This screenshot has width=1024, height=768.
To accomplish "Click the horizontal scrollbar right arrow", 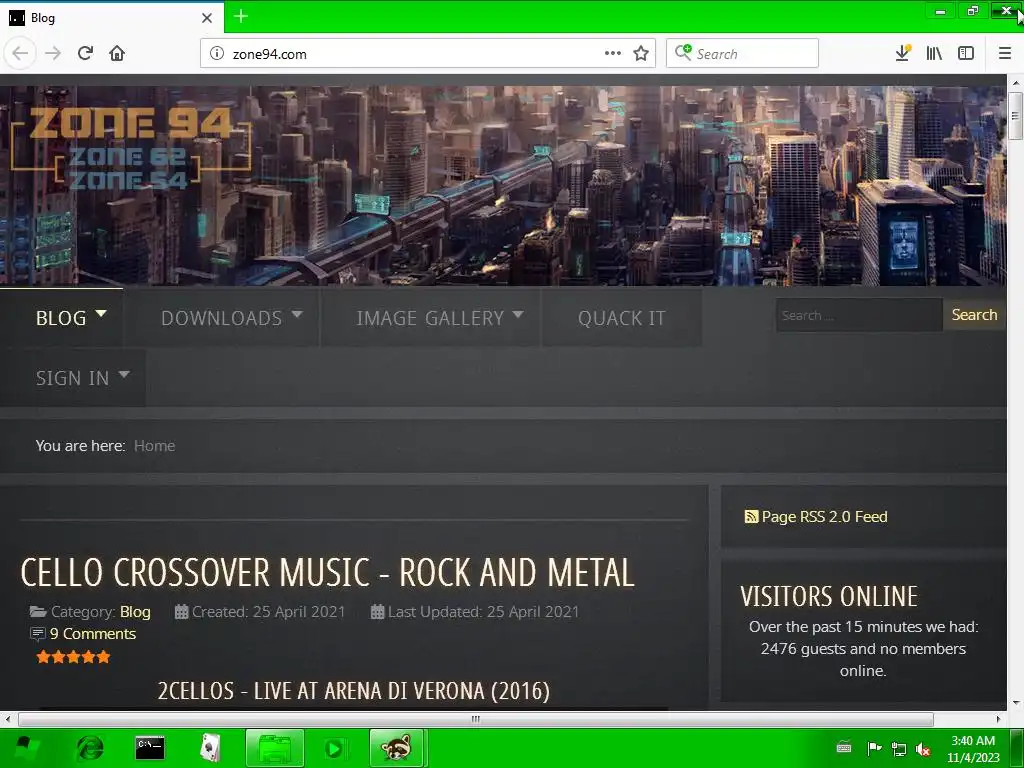I will click(998, 719).
